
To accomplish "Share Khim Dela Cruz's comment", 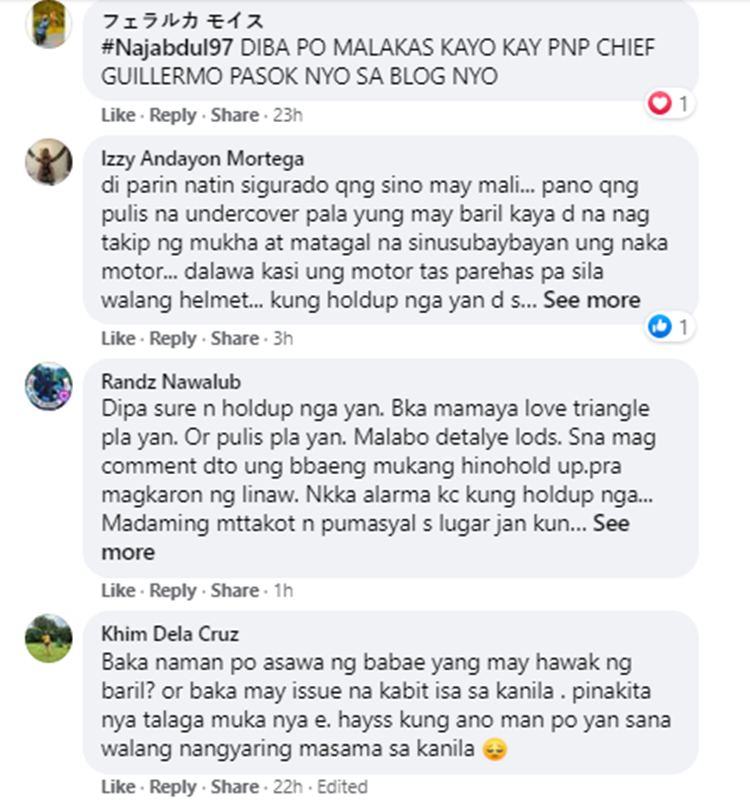I will tap(235, 787).
